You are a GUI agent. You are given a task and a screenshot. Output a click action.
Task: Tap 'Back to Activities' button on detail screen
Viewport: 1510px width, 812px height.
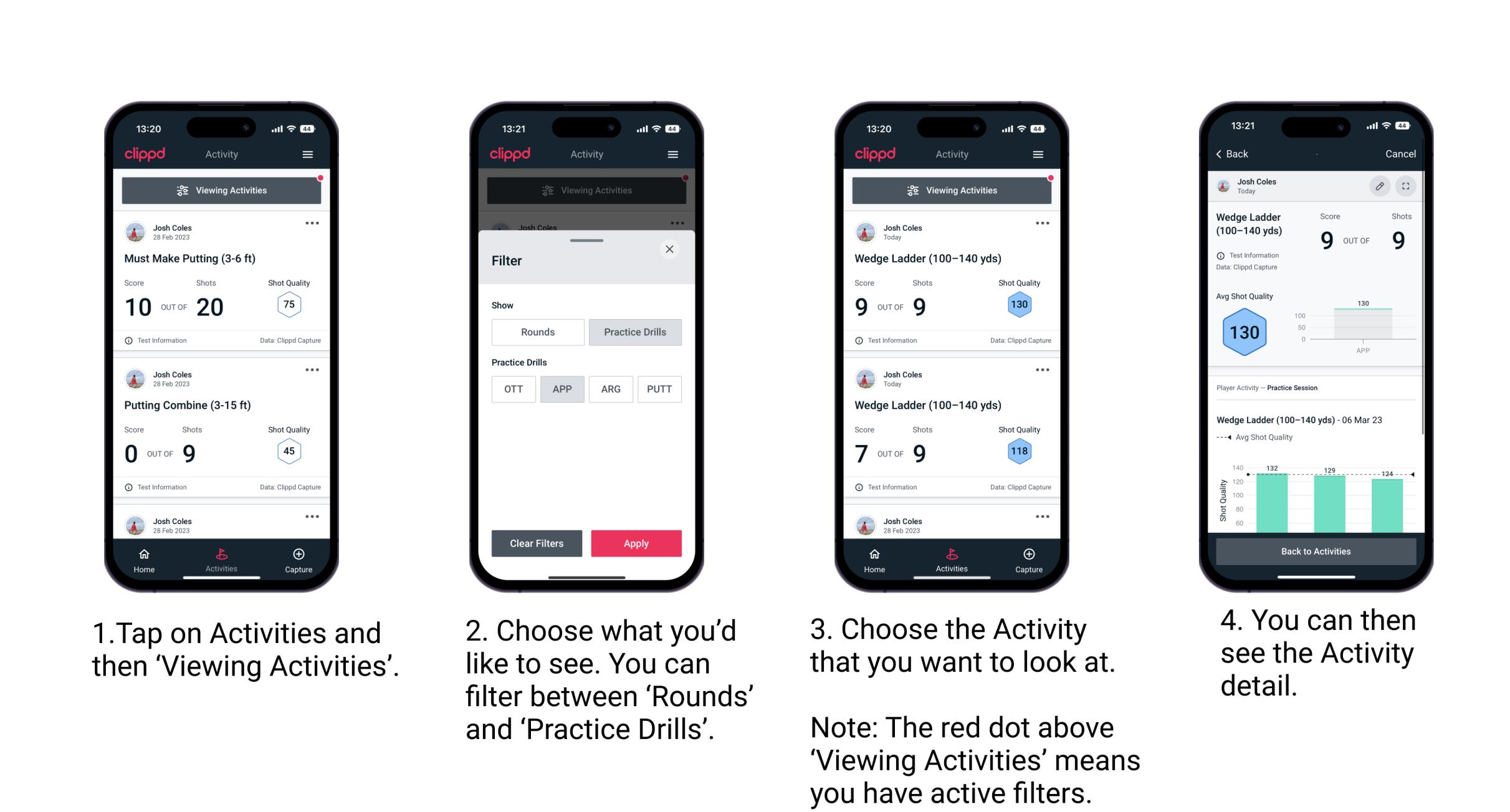(x=1315, y=552)
